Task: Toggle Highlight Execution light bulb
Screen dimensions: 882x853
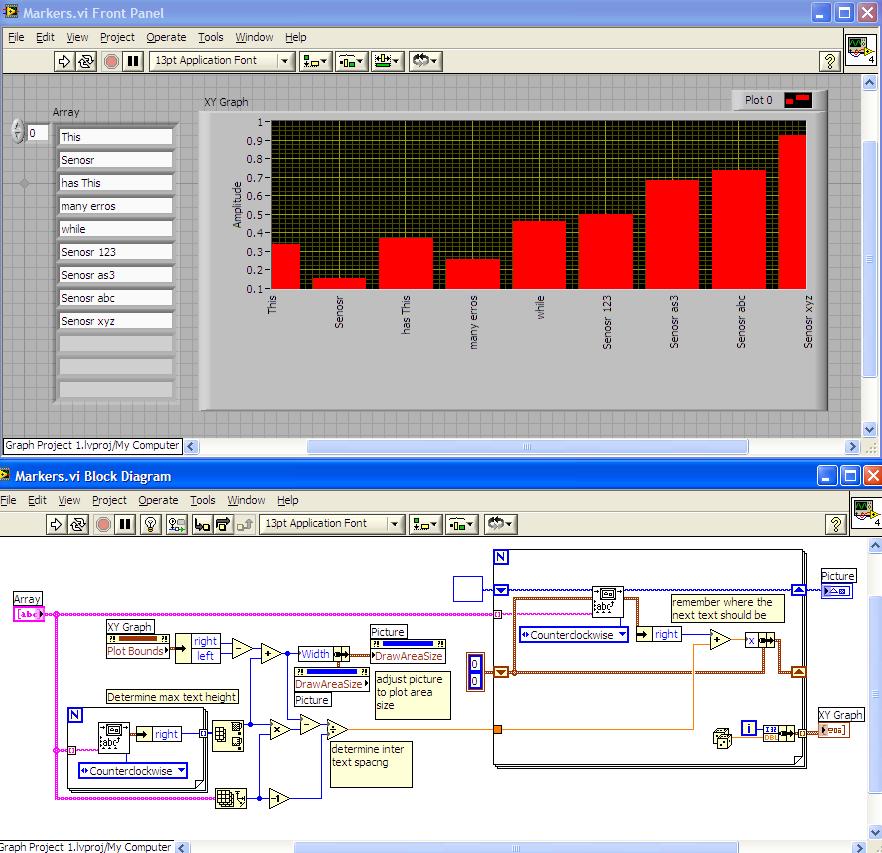Action: [x=150, y=524]
